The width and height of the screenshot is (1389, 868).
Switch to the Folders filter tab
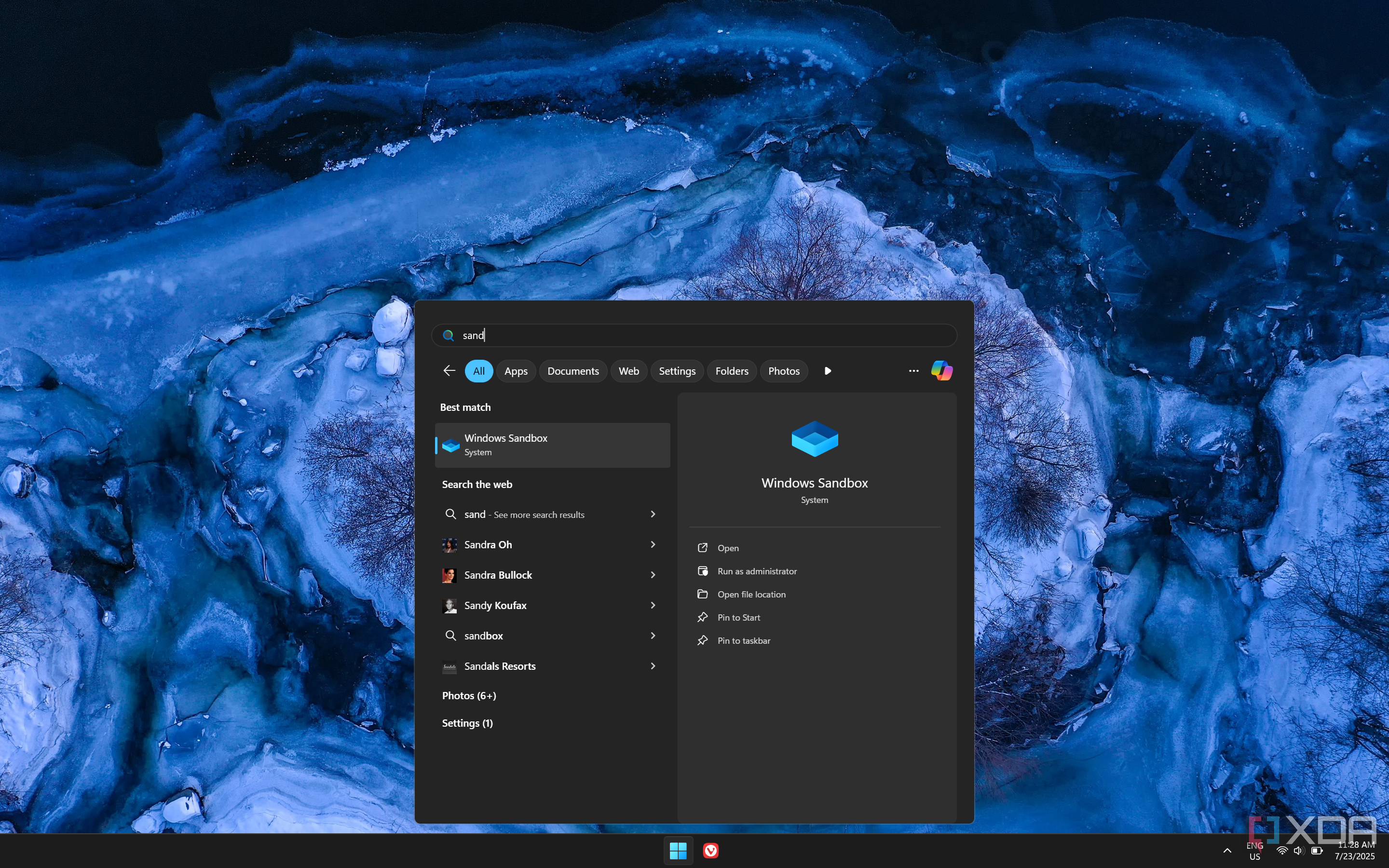coord(732,371)
